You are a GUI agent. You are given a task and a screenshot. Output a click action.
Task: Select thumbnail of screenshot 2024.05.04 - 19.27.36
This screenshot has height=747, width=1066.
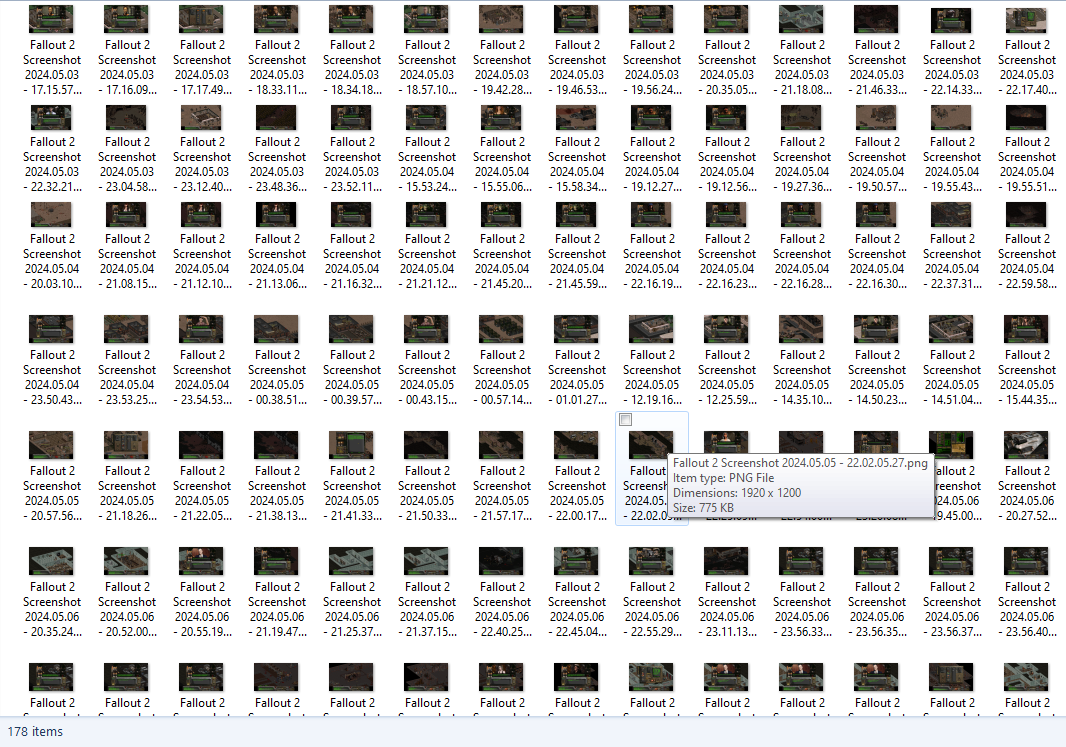pos(802,116)
